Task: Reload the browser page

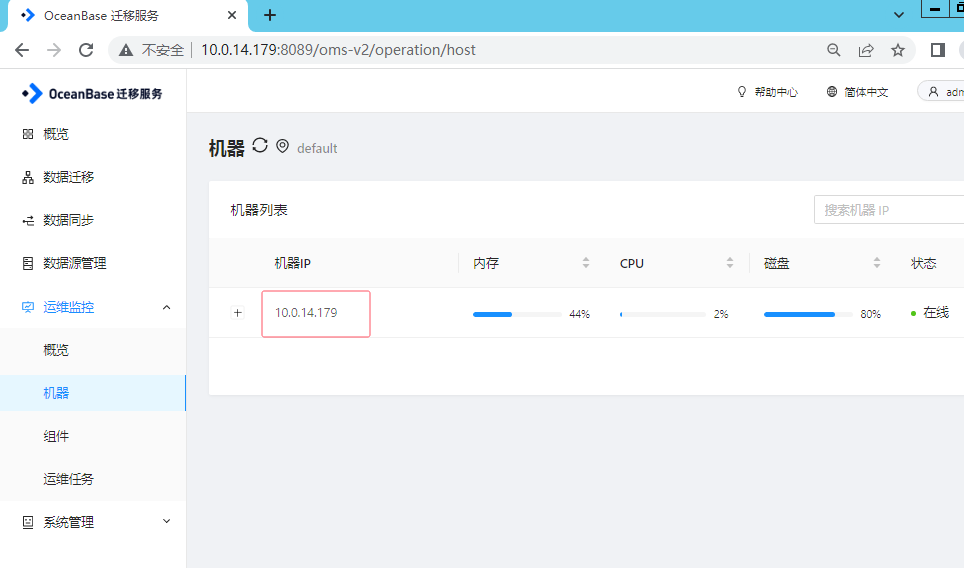Action: (86, 50)
